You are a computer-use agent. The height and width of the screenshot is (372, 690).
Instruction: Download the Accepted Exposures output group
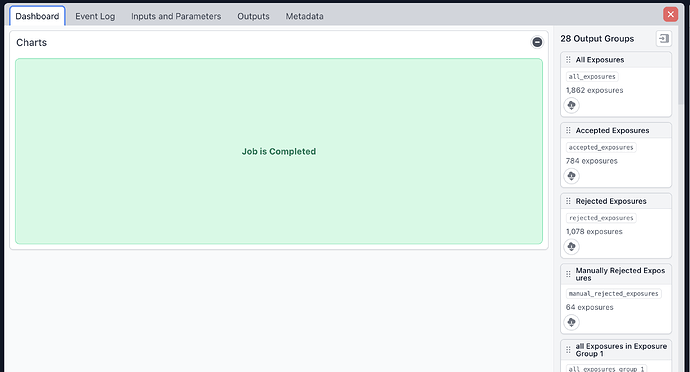pyautogui.click(x=571, y=176)
